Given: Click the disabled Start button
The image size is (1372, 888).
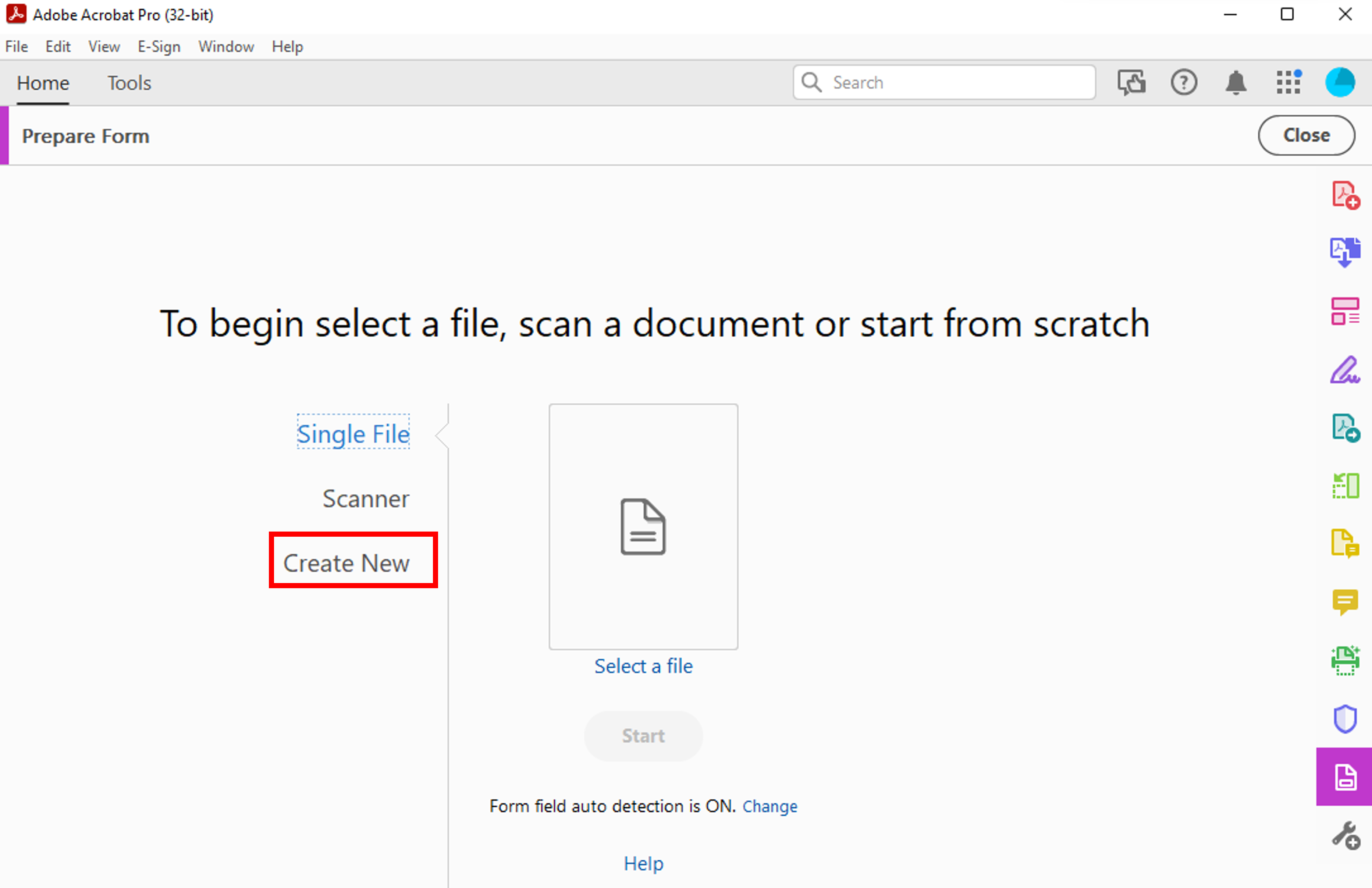Looking at the screenshot, I should coord(643,736).
